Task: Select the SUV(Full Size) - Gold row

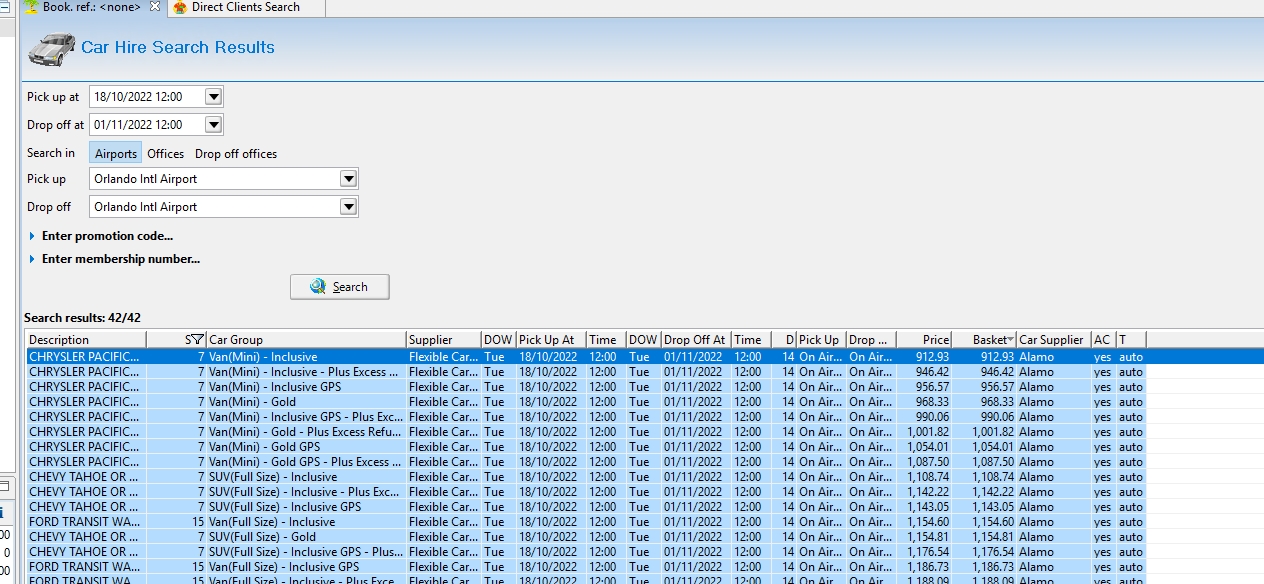Action: pyautogui.click(x=645, y=537)
